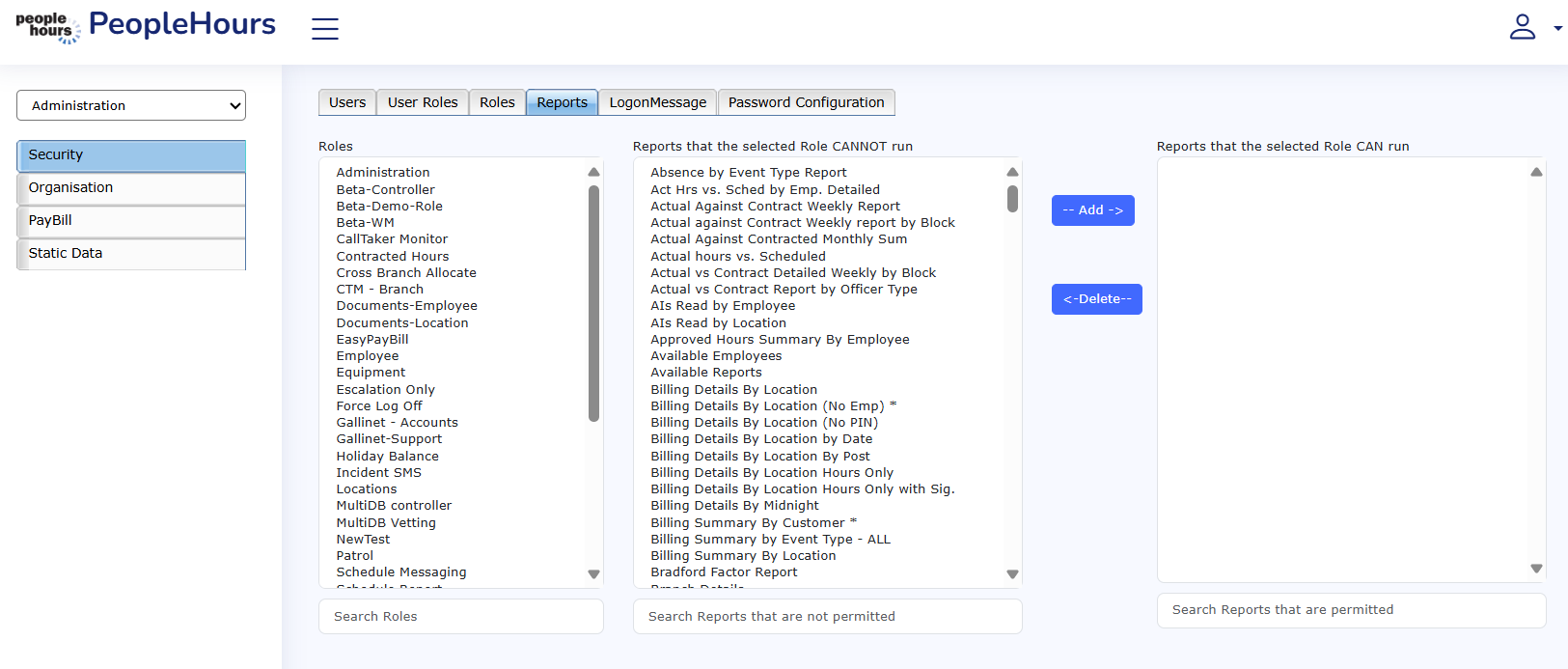Click the user profile icon
Viewport: 1568px width, 669px height.
pos(1522,27)
